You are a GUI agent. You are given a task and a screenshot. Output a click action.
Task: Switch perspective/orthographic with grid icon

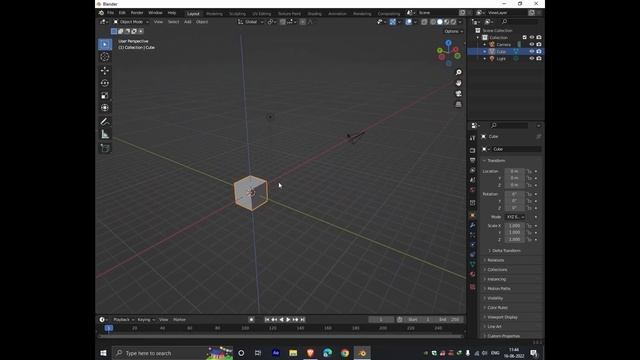click(458, 104)
